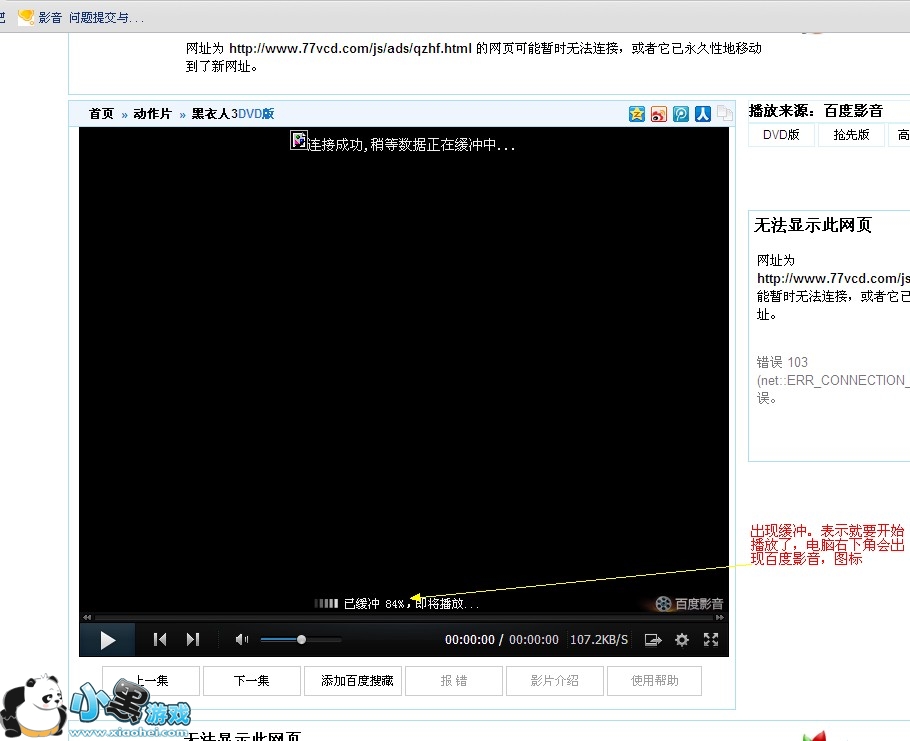The image size is (910, 741).
Task: Switch to the 抢先版 source tab
Action: tap(850, 135)
